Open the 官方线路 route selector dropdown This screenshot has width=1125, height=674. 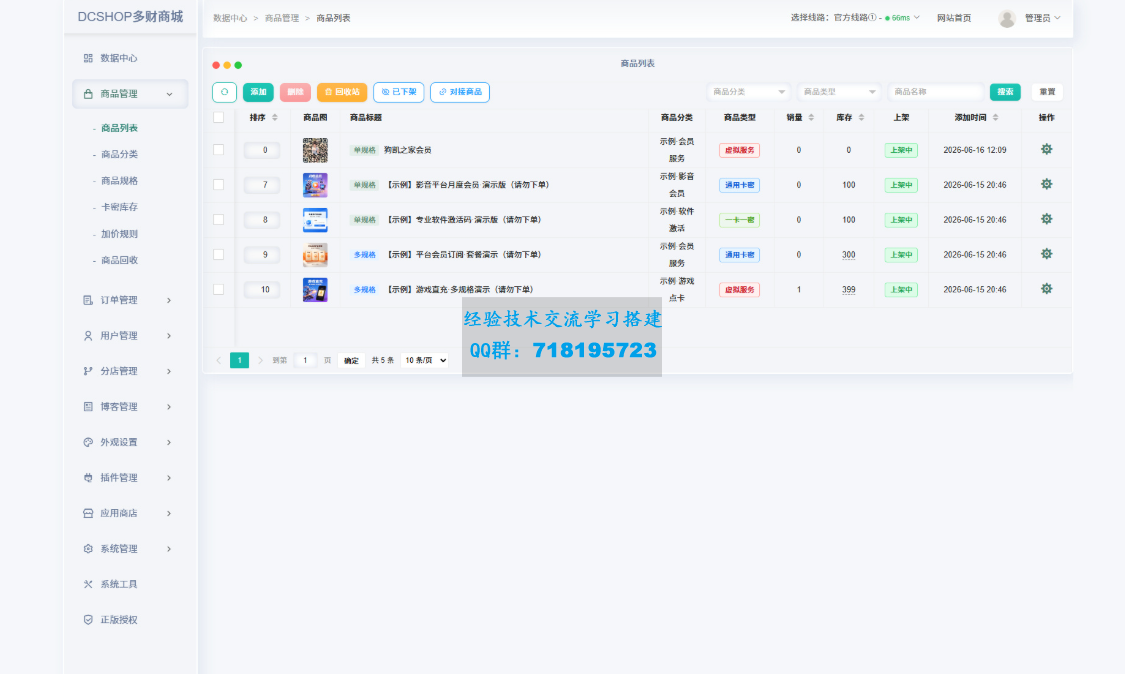click(x=855, y=18)
